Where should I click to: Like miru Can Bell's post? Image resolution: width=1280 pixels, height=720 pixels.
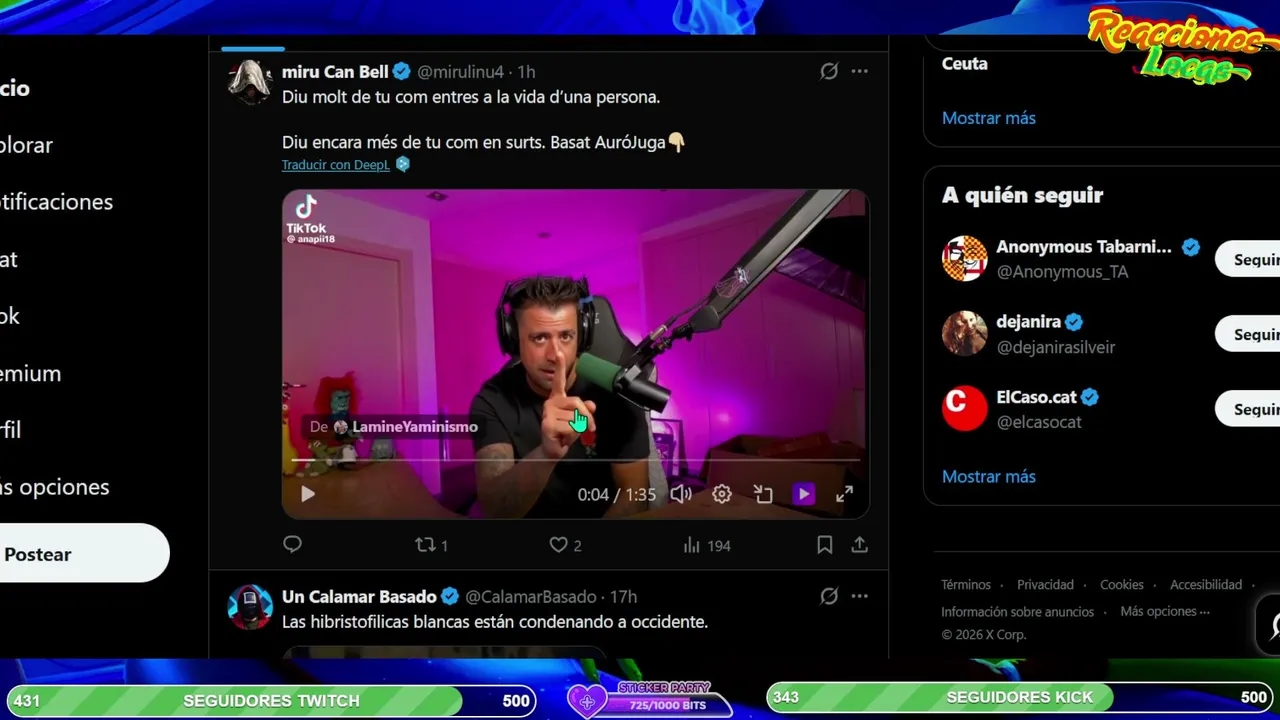point(565,545)
